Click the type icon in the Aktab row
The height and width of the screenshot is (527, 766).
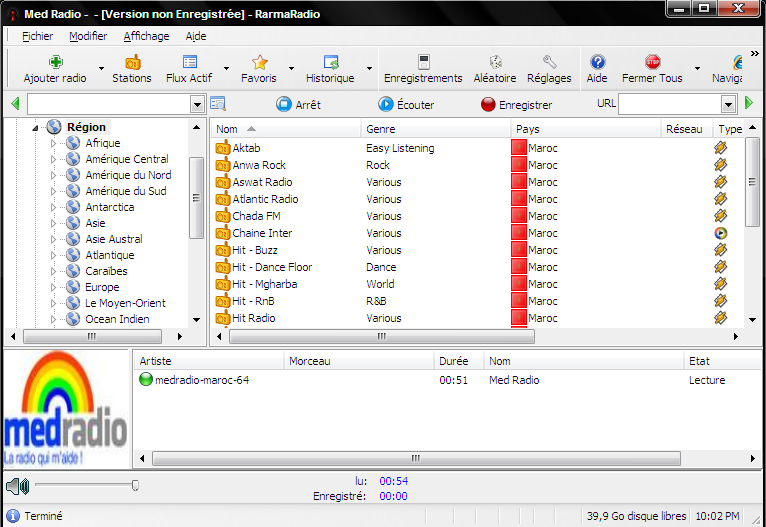[x=720, y=148]
